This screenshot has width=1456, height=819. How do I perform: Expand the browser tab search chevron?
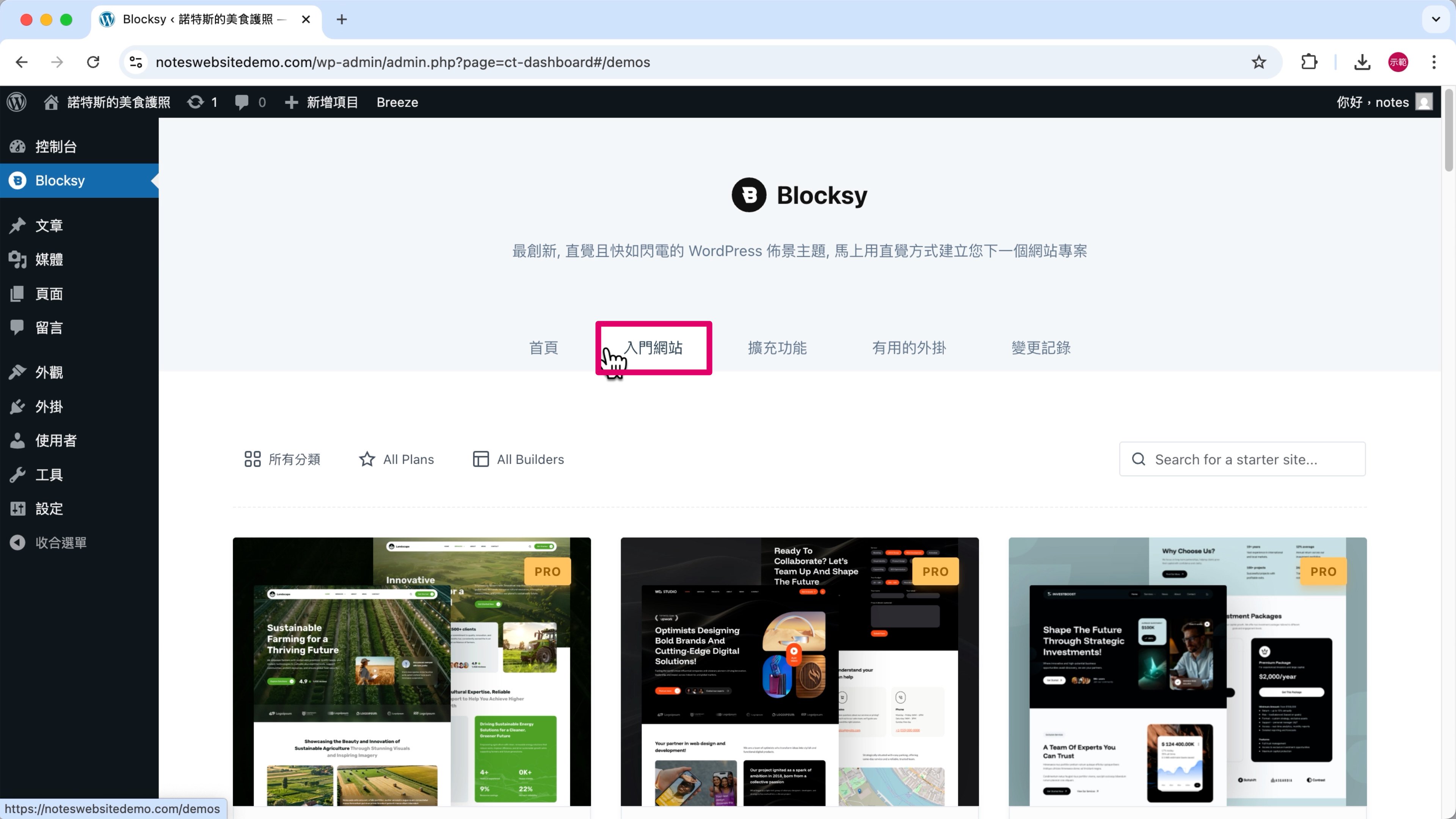(1436, 19)
